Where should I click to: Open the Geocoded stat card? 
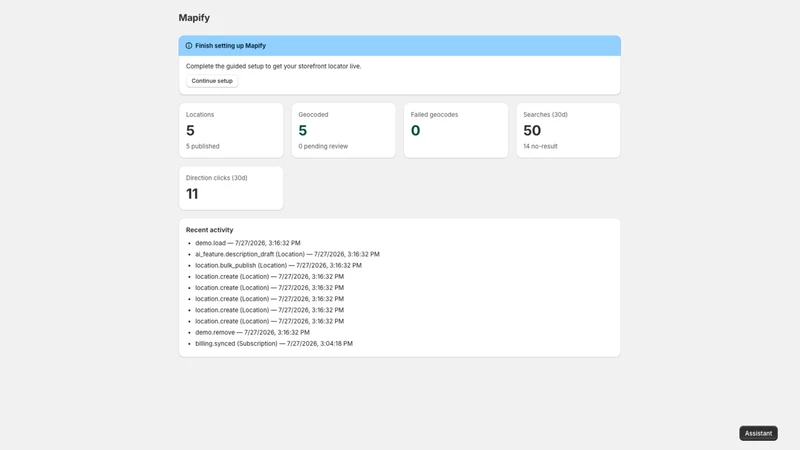343,131
